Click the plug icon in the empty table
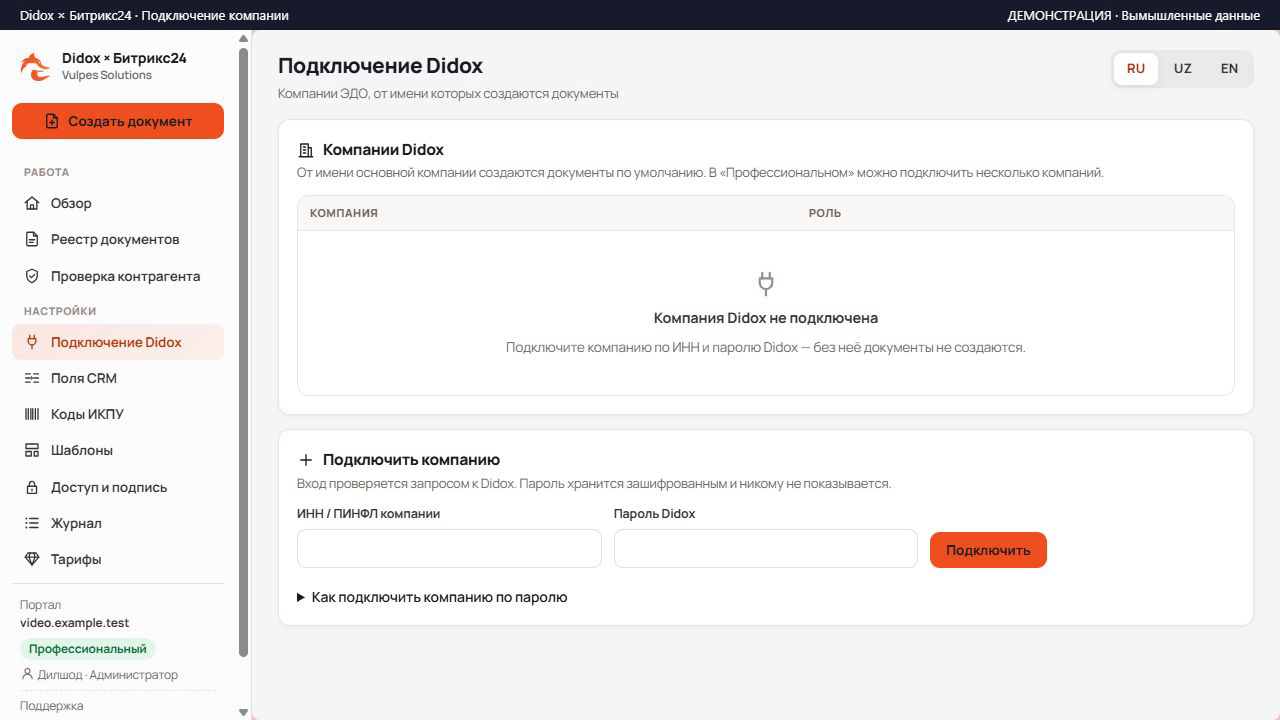The image size is (1280, 720). click(766, 283)
